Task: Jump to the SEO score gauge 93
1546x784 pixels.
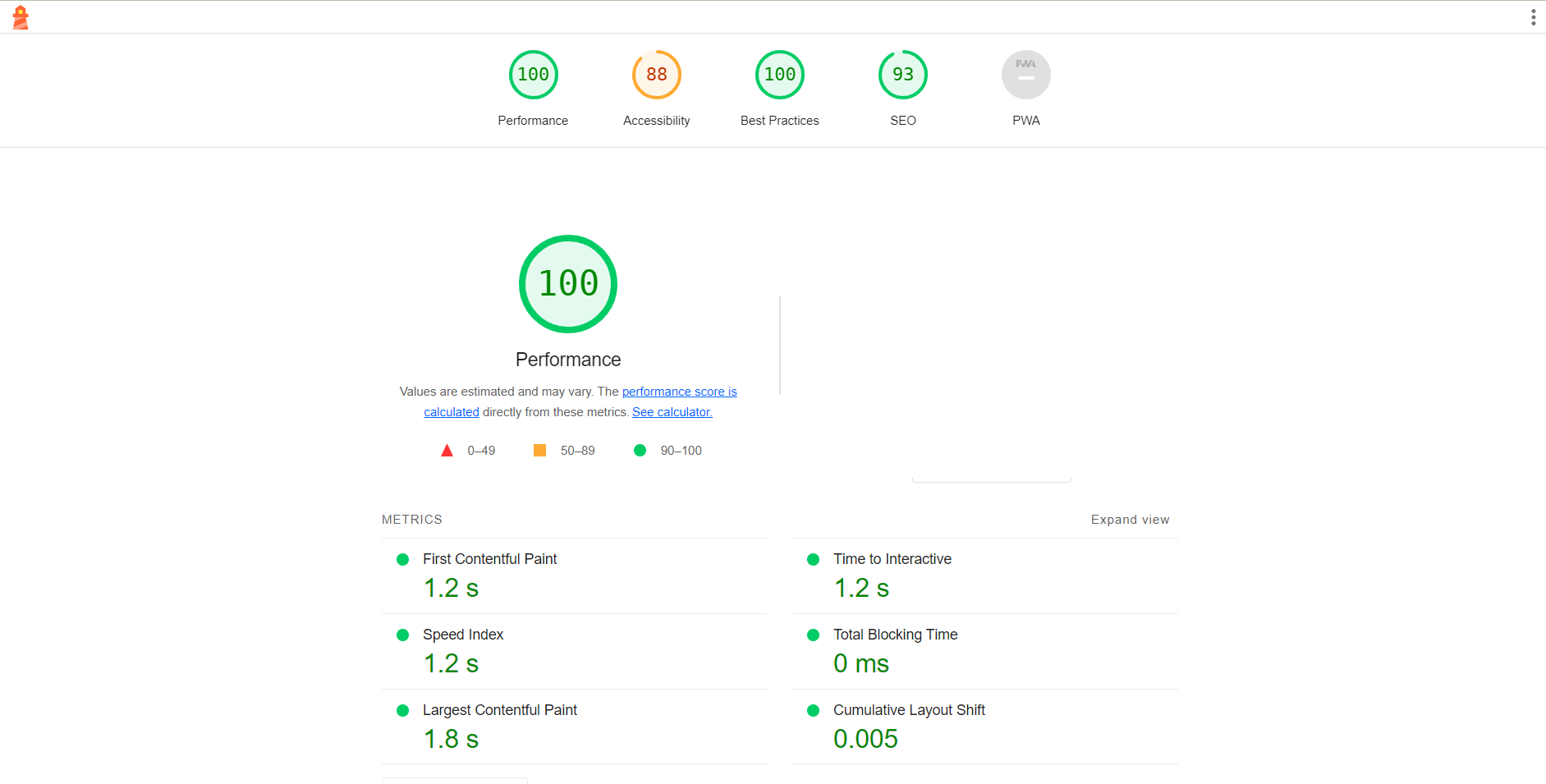Action: tap(903, 75)
